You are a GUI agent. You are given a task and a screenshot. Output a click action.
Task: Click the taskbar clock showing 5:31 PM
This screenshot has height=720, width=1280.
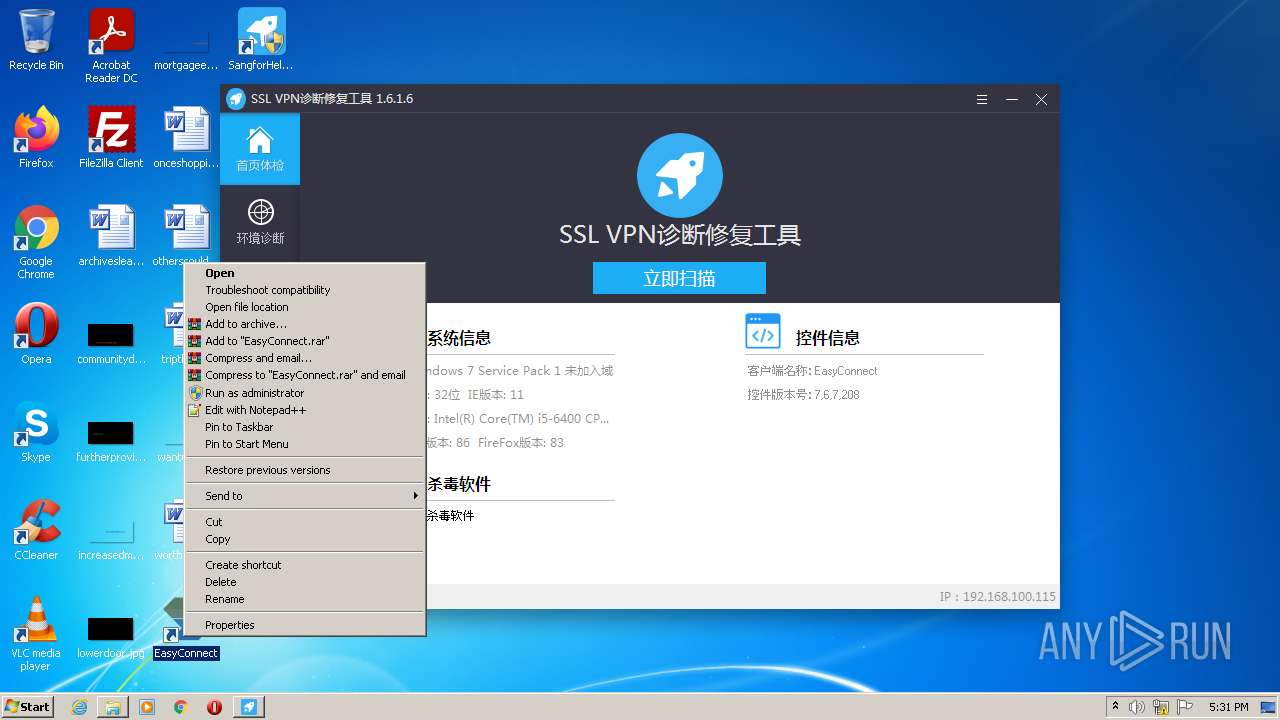click(x=1229, y=707)
